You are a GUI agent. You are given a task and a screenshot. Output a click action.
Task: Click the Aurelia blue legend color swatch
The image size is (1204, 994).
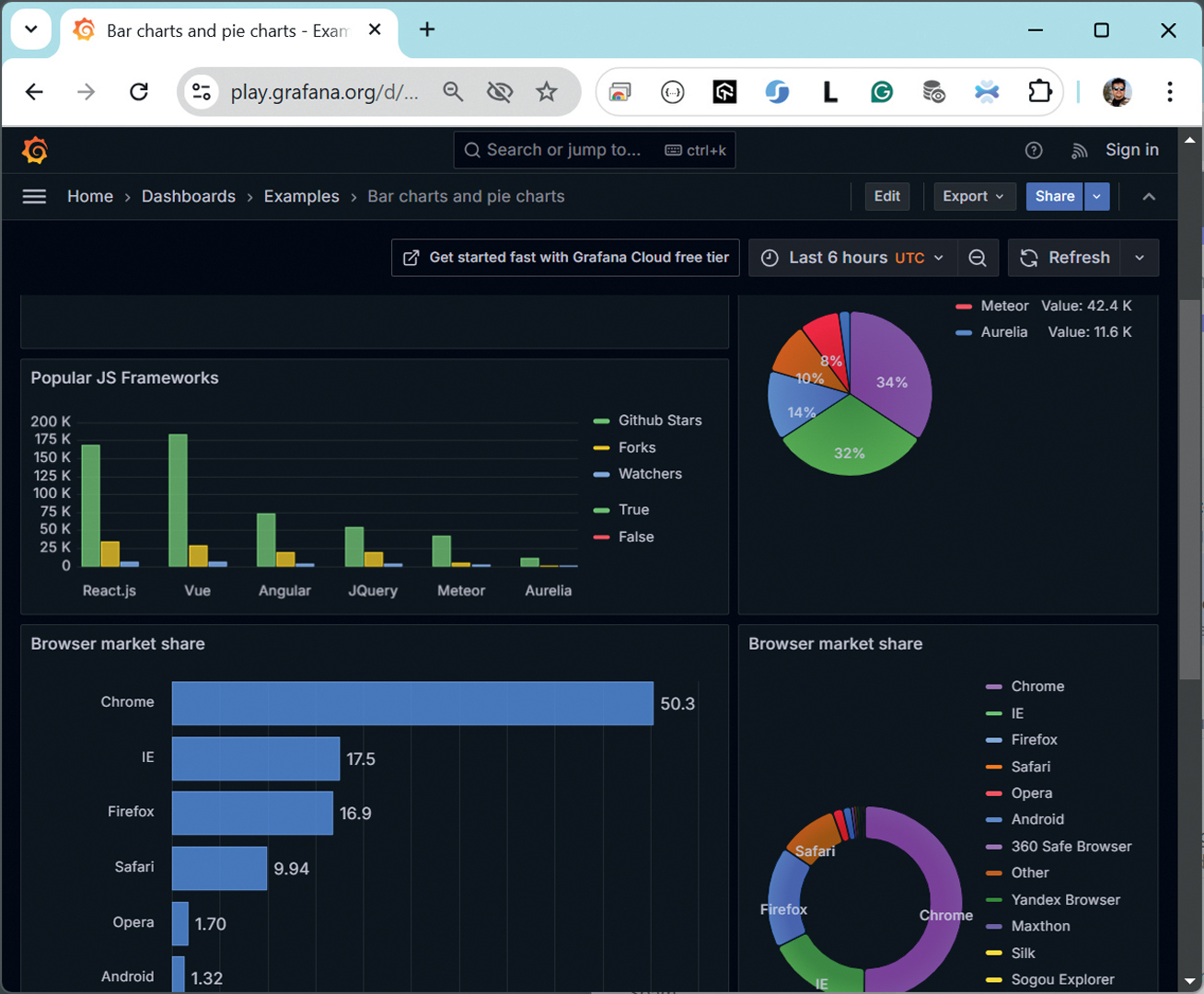pyautogui.click(x=964, y=332)
